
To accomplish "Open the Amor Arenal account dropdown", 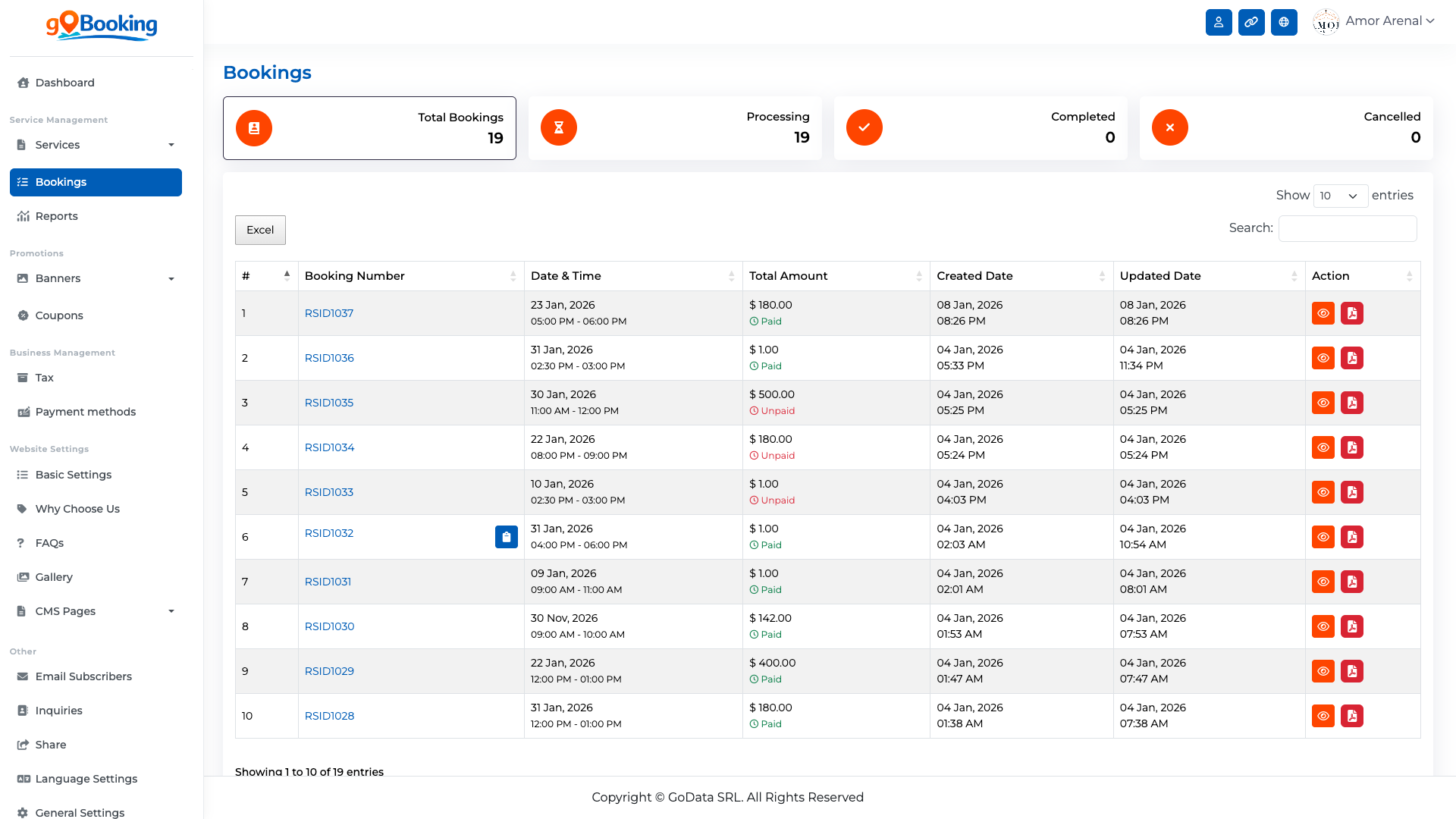I will (1382, 21).
